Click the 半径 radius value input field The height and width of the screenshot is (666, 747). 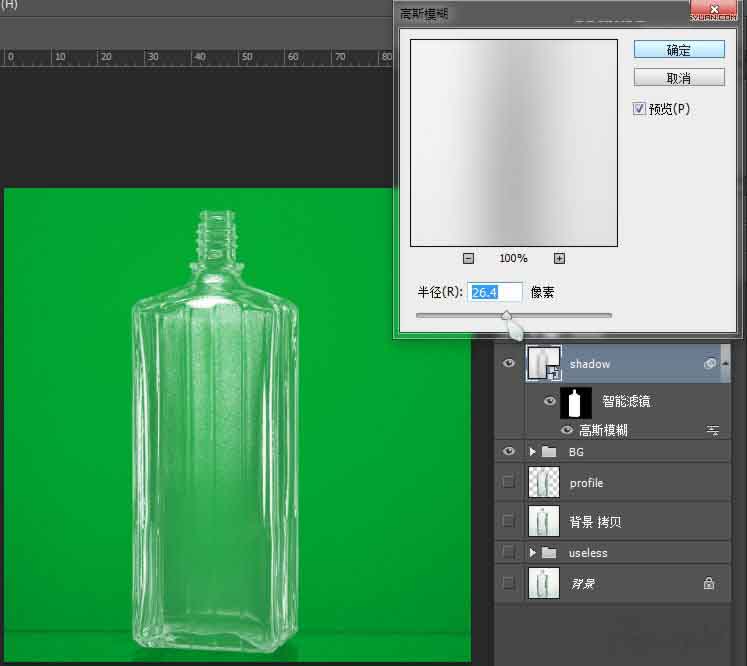click(x=495, y=292)
